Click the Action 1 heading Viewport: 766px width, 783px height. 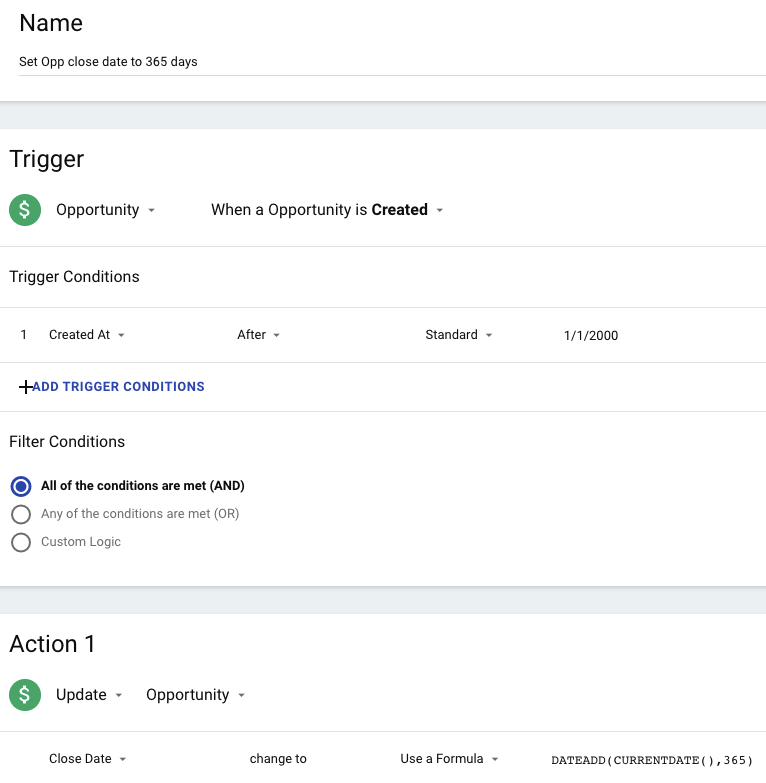click(x=52, y=644)
